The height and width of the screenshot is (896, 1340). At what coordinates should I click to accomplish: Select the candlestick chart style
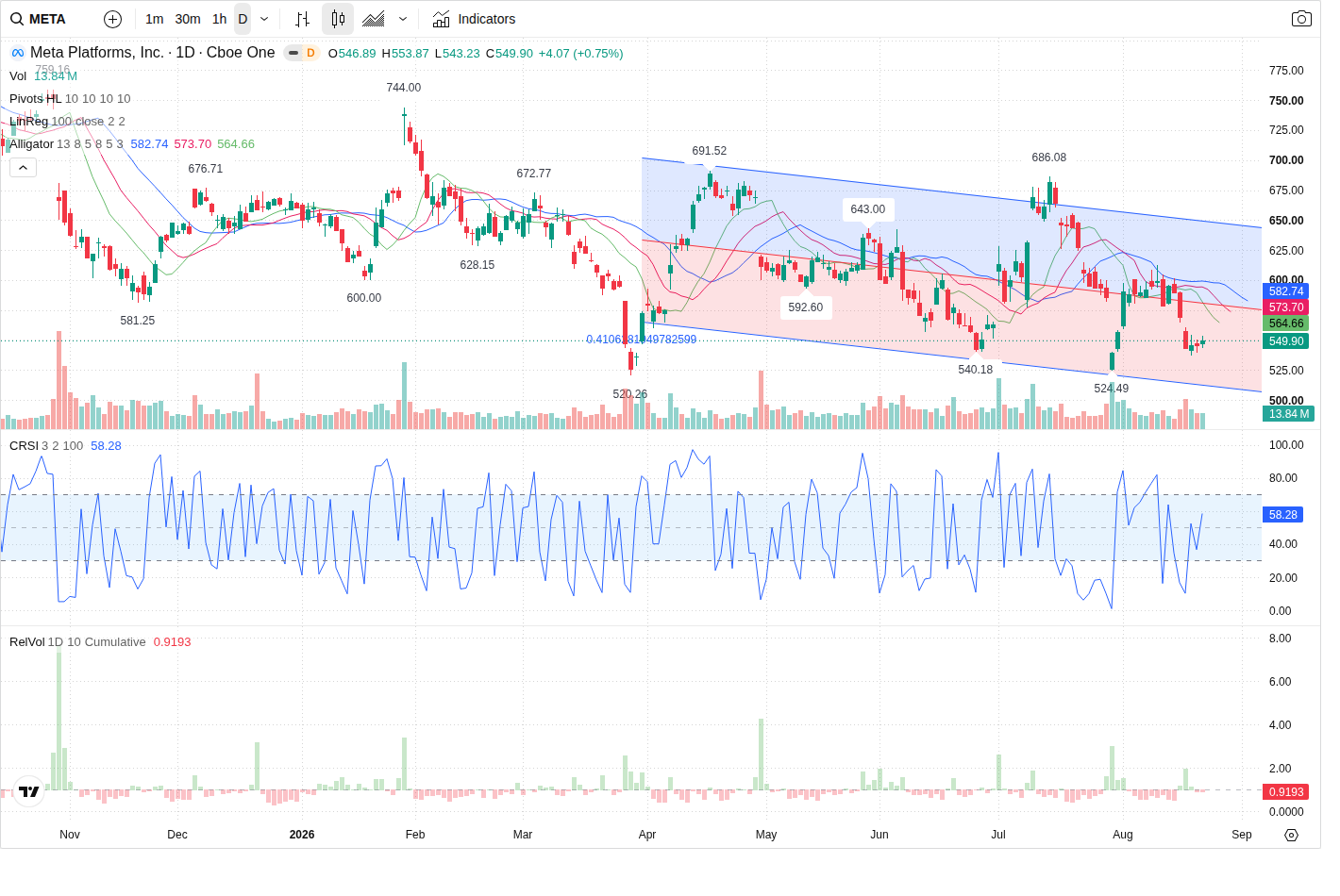pos(338,19)
